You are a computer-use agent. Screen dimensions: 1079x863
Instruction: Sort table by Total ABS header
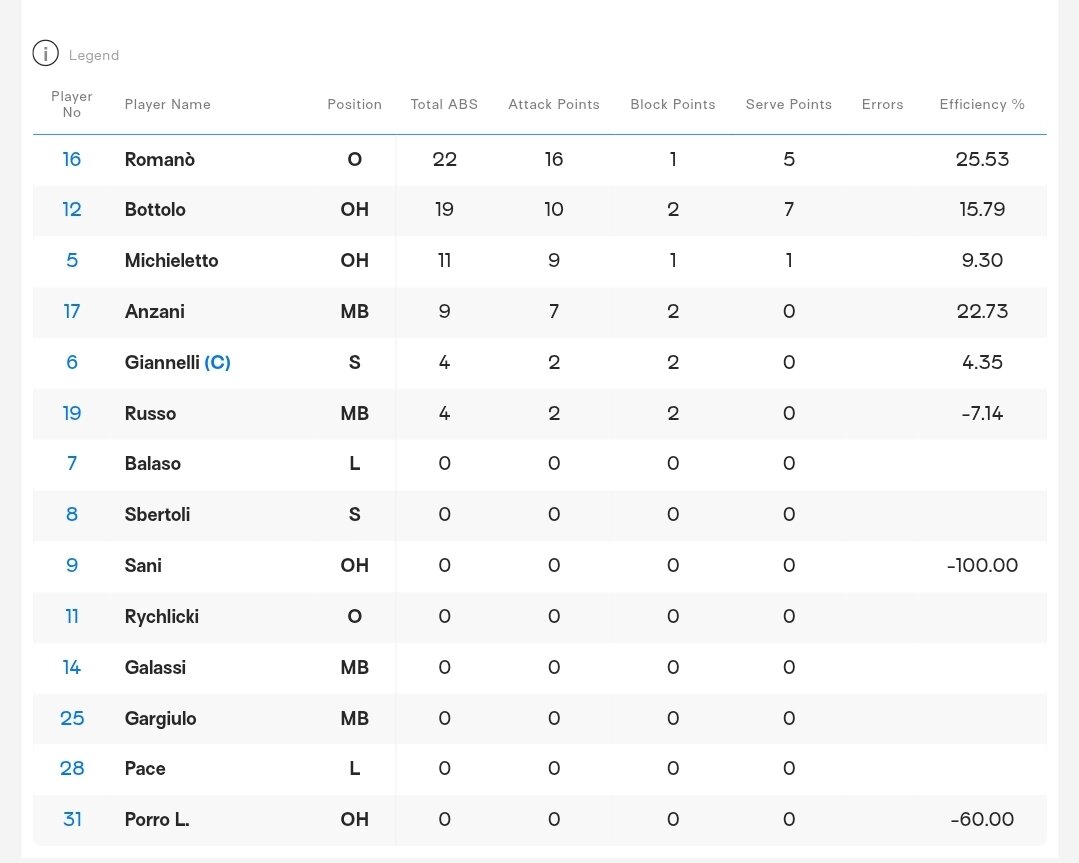click(x=444, y=104)
